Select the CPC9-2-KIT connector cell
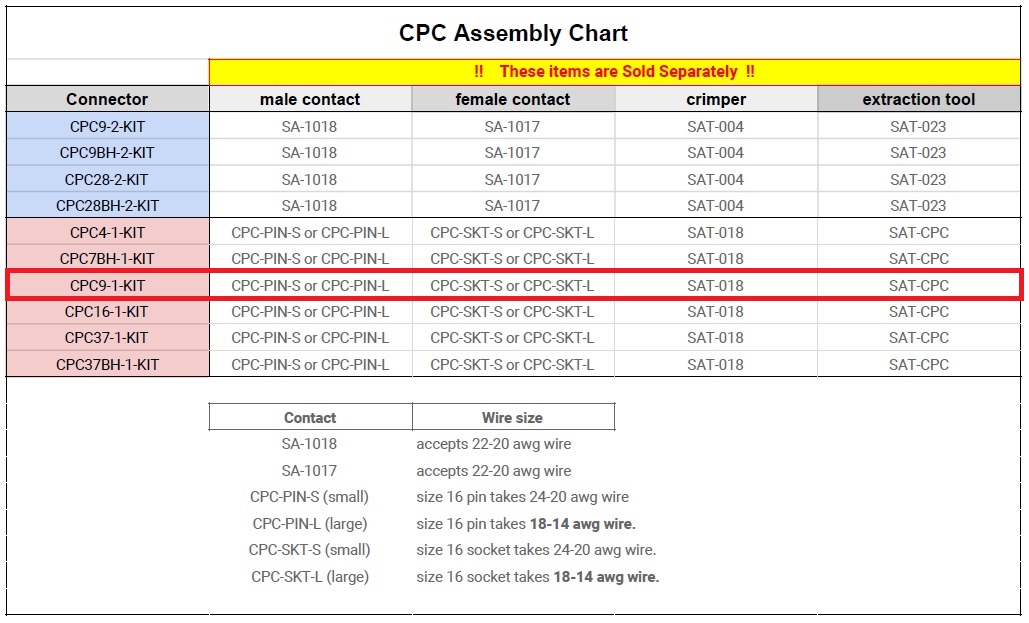1029x623 pixels. tap(108, 126)
